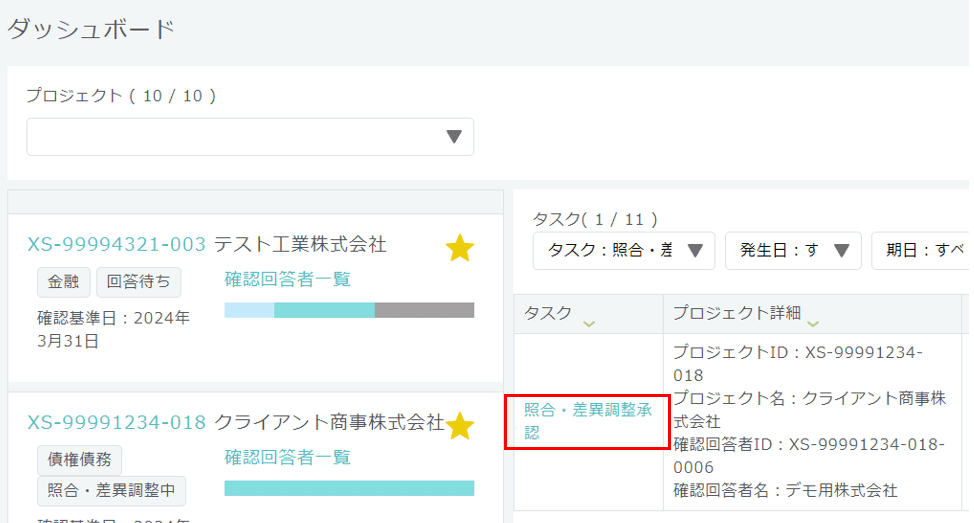Click the sort chevron under プロジェクト詳細 header
This screenshot has height=523, width=974.
[x=812, y=323]
